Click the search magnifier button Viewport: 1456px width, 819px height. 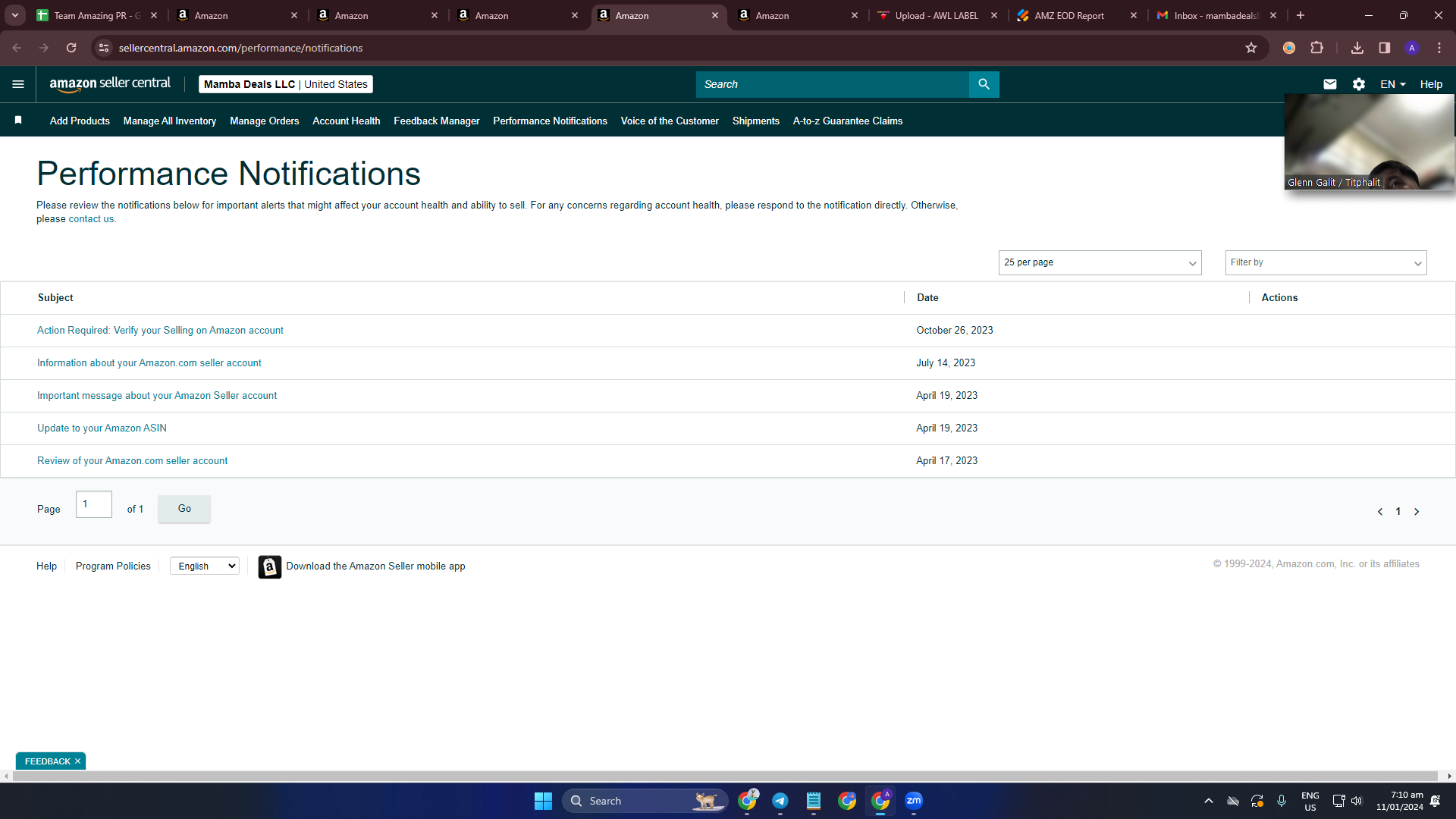[984, 84]
